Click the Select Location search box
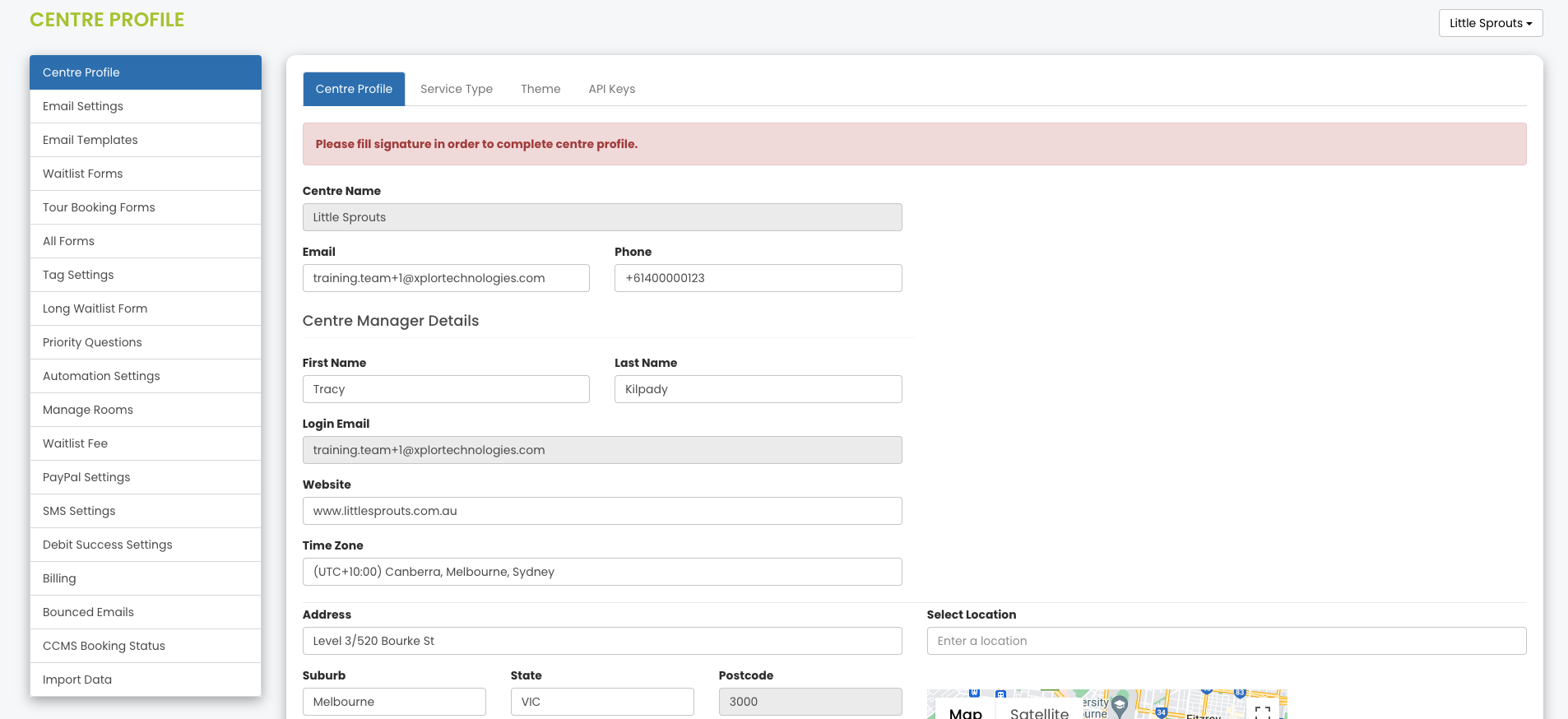 tap(1227, 641)
